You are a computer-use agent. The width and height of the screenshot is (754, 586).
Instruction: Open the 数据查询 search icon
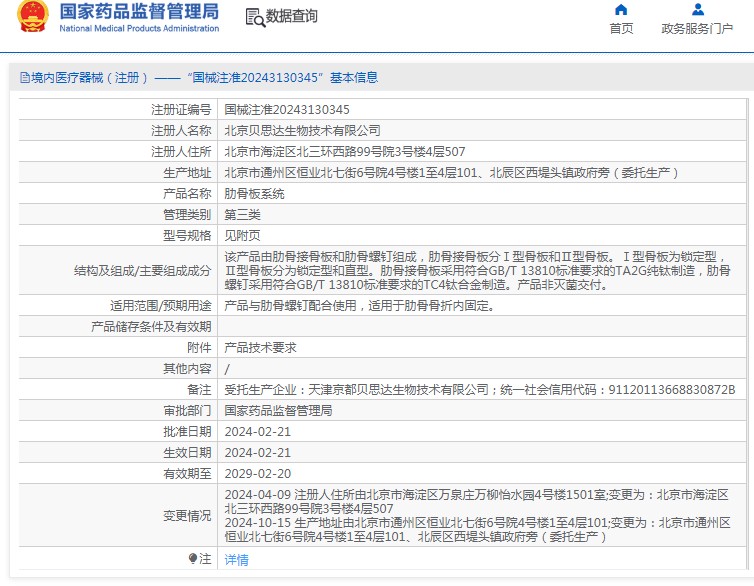[x=255, y=17]
